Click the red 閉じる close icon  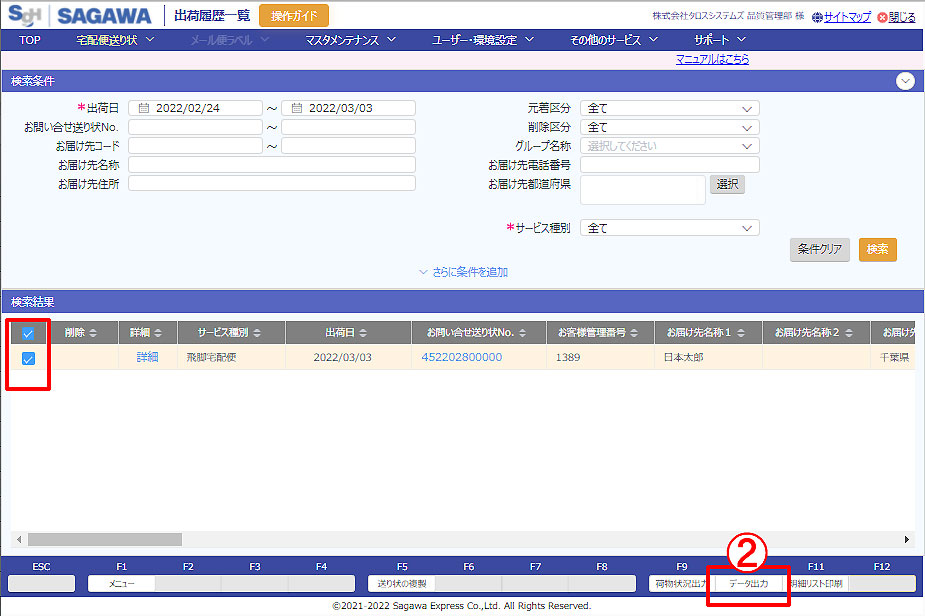tap(882, 17)
